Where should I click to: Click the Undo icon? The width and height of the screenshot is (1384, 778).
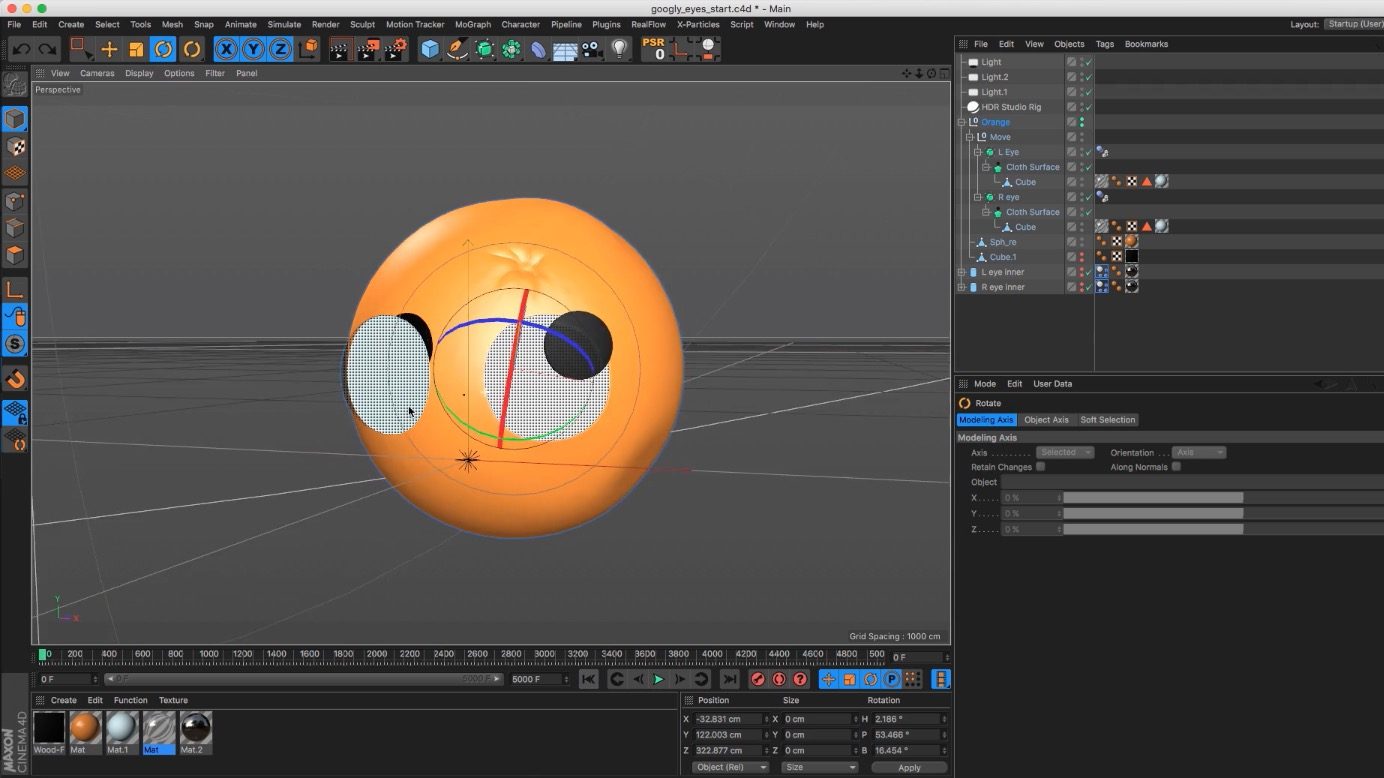[x=20, y=49]
